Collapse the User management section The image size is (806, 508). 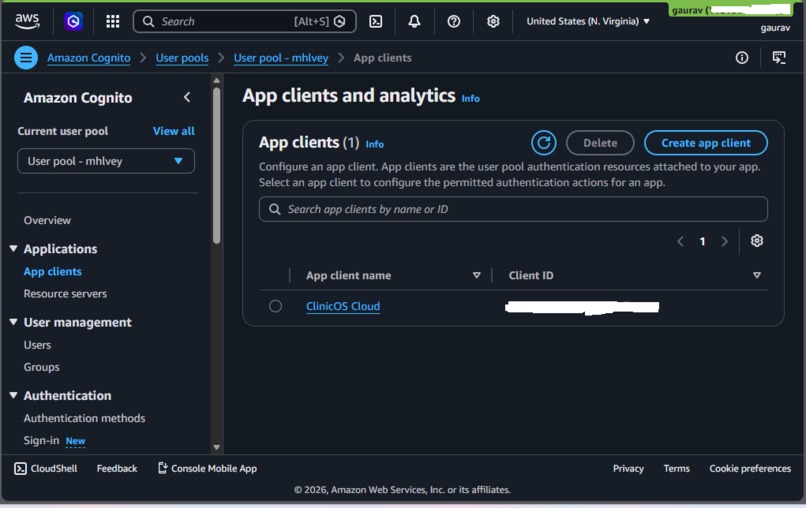point(13,322)
